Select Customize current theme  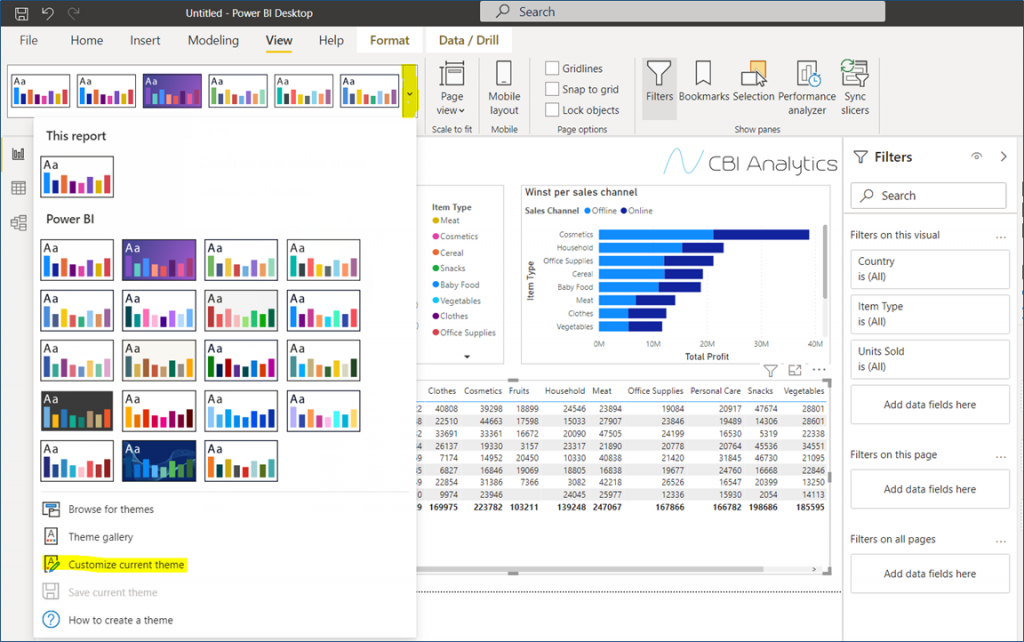point(126,564)
